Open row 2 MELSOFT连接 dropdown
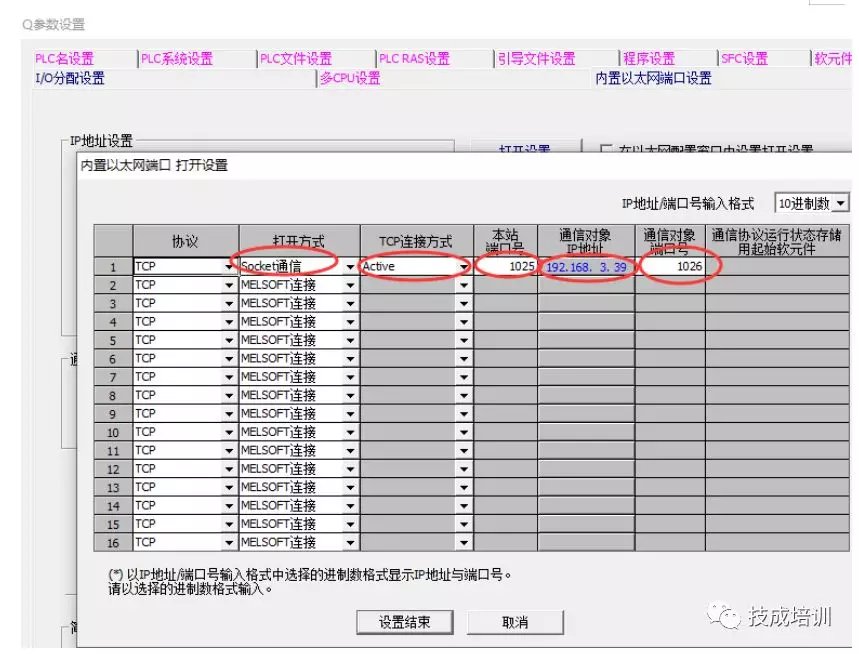The width and height of the screenshot is (859, 654). click(350, 286)
